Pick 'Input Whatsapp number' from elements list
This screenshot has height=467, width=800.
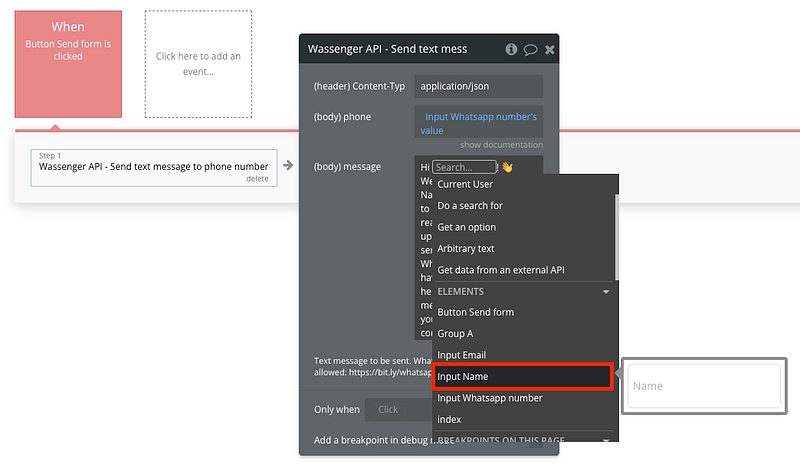pos(490,398)
